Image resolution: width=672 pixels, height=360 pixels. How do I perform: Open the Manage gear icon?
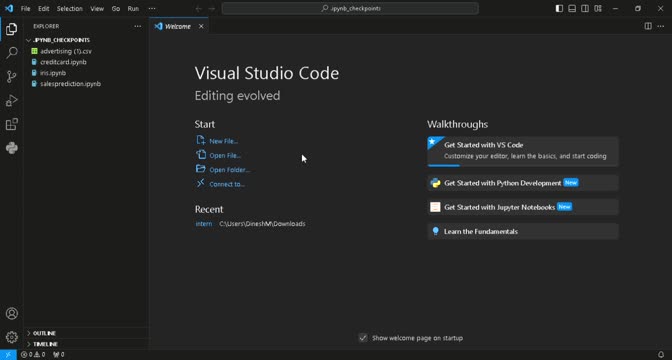tap(12, 337)
